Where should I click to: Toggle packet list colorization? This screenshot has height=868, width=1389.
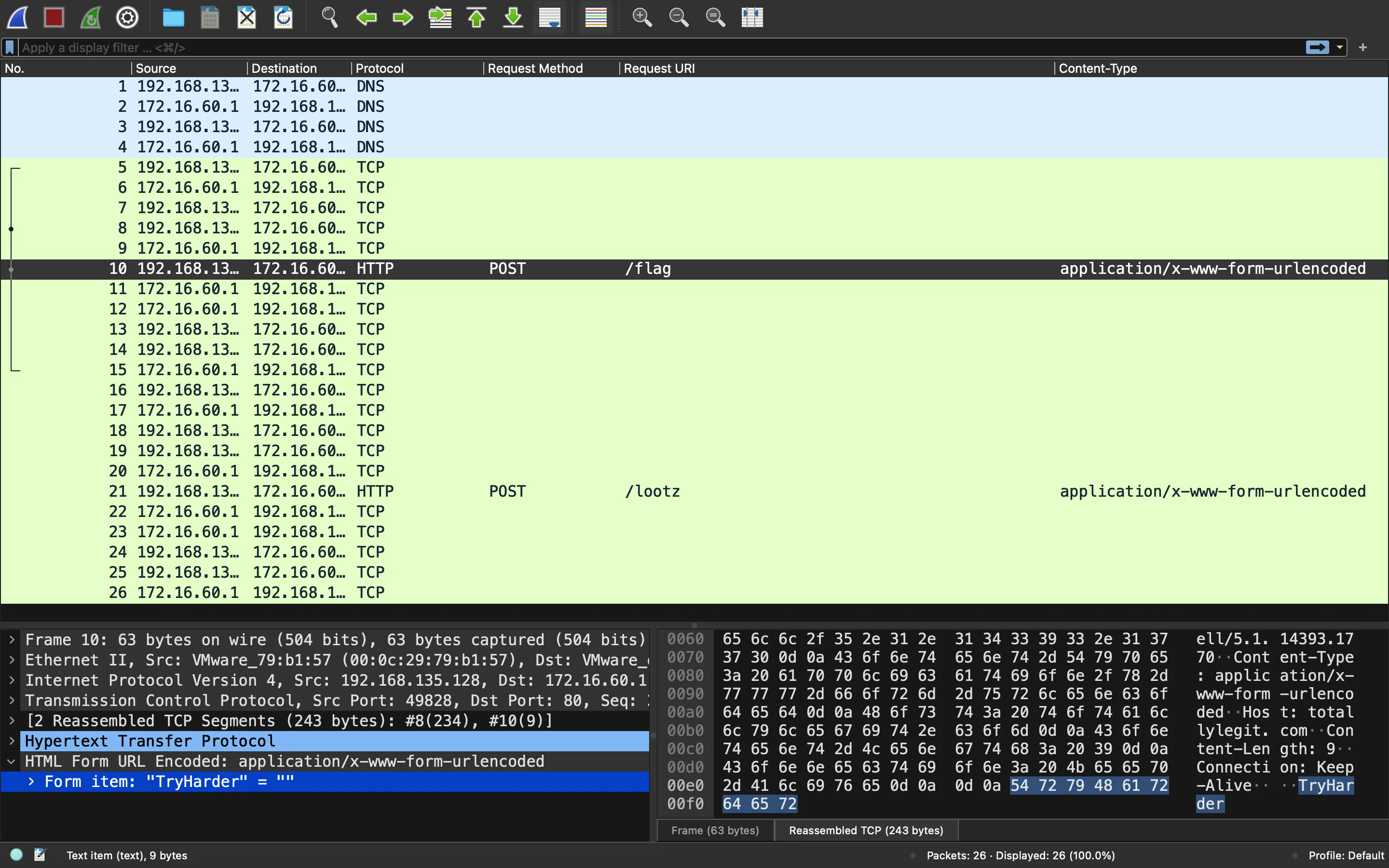[596, 17]
